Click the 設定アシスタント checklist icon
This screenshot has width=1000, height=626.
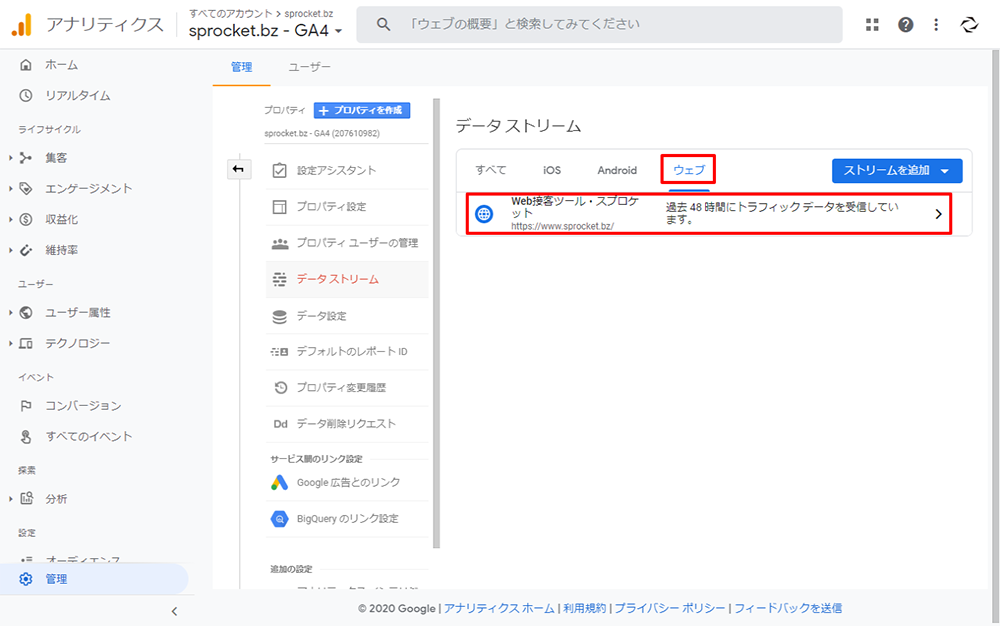pos(279,170)
